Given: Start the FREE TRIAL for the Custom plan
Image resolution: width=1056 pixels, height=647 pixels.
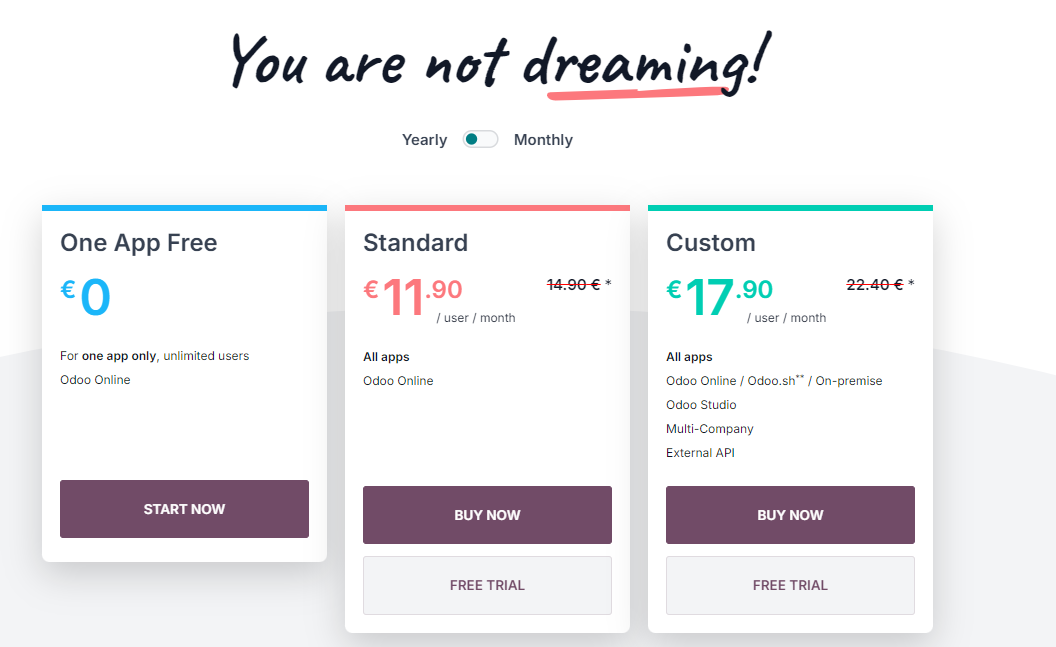Looking at the screenshot, I should (x=790, y=585).
